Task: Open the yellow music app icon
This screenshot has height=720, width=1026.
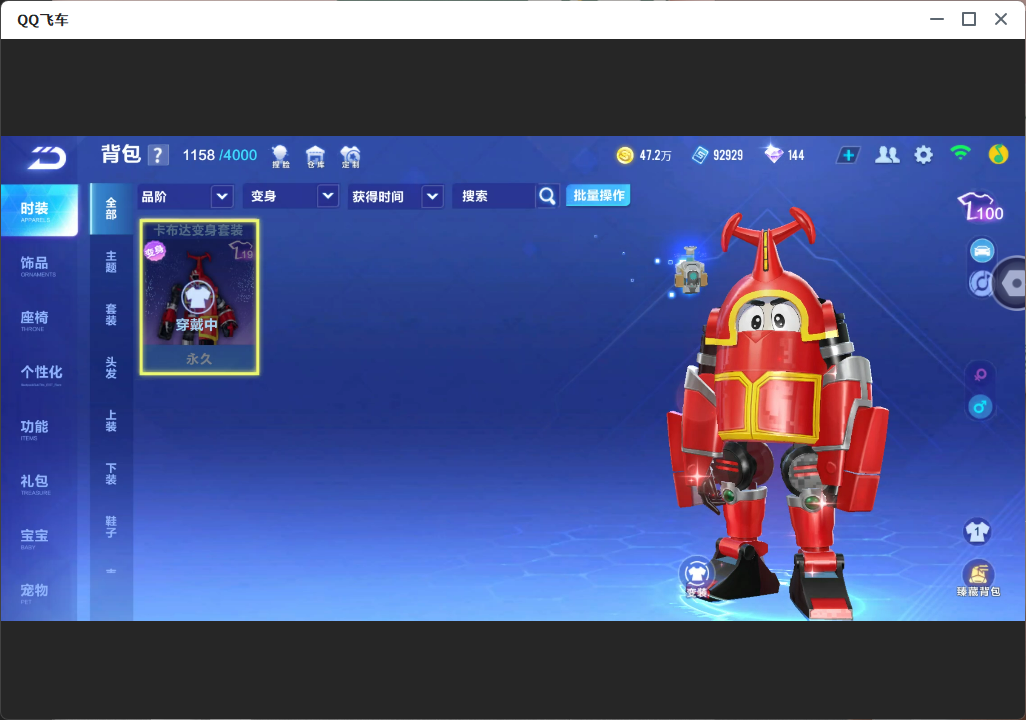Action: coord(998,154)
